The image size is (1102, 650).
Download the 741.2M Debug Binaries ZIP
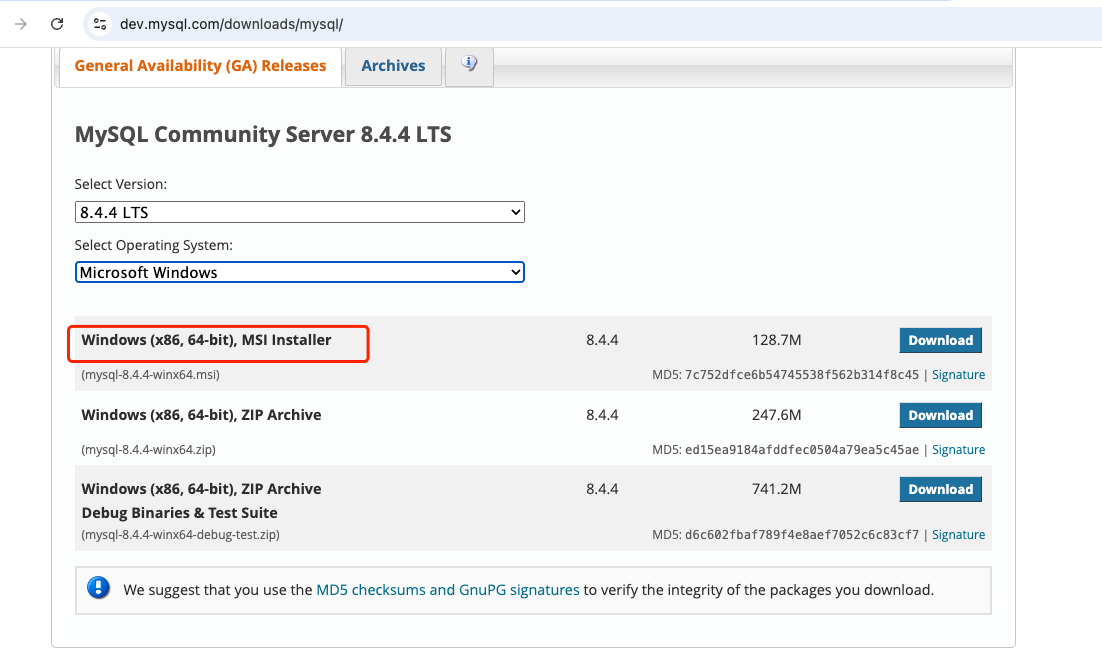940,489
